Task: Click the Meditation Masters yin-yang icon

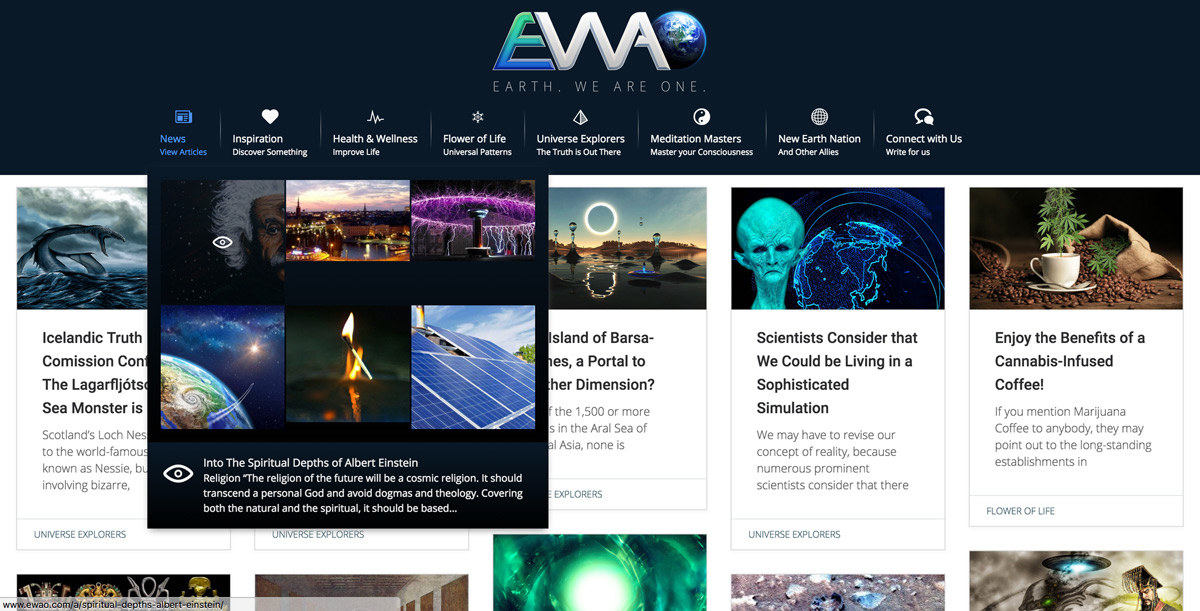Action: (701, 117)
